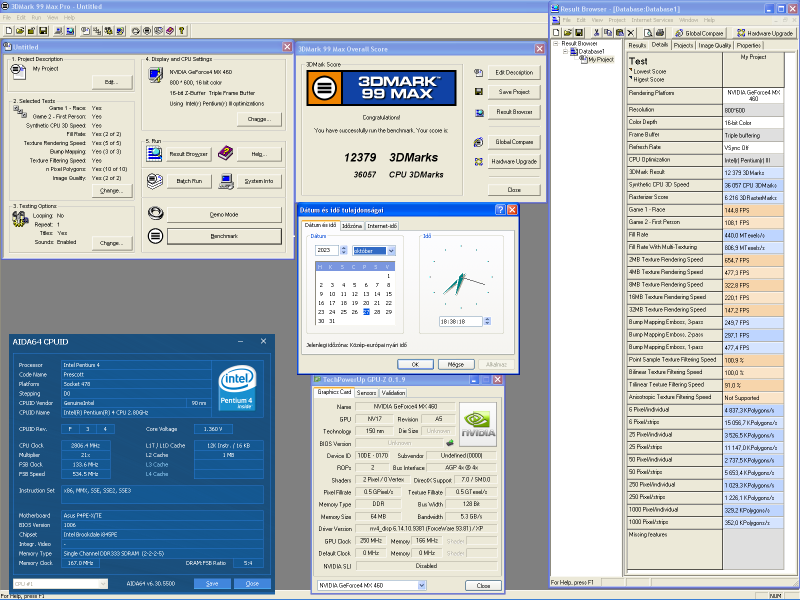
Task: Open the GPU-Z graphics card selector dropdown
Action: point(422,585)
